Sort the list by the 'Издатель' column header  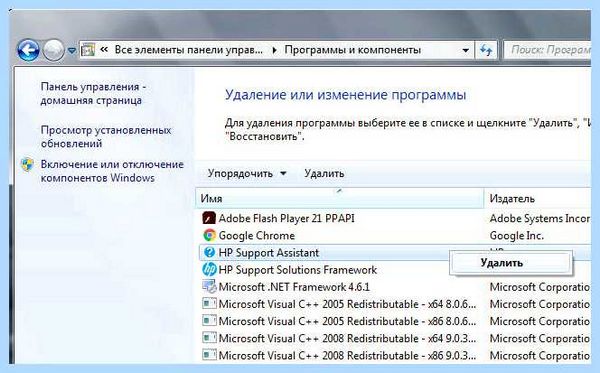(x=538, y=198)
